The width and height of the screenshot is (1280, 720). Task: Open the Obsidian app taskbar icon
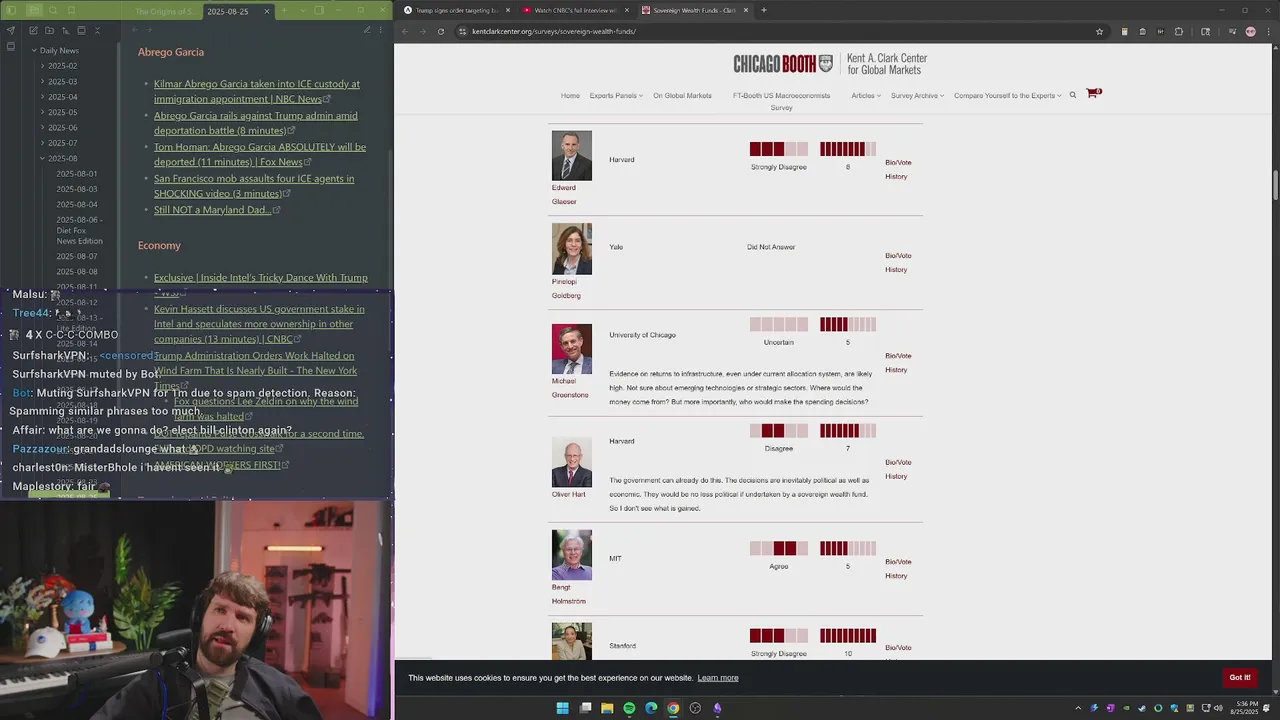coord(717,708)
